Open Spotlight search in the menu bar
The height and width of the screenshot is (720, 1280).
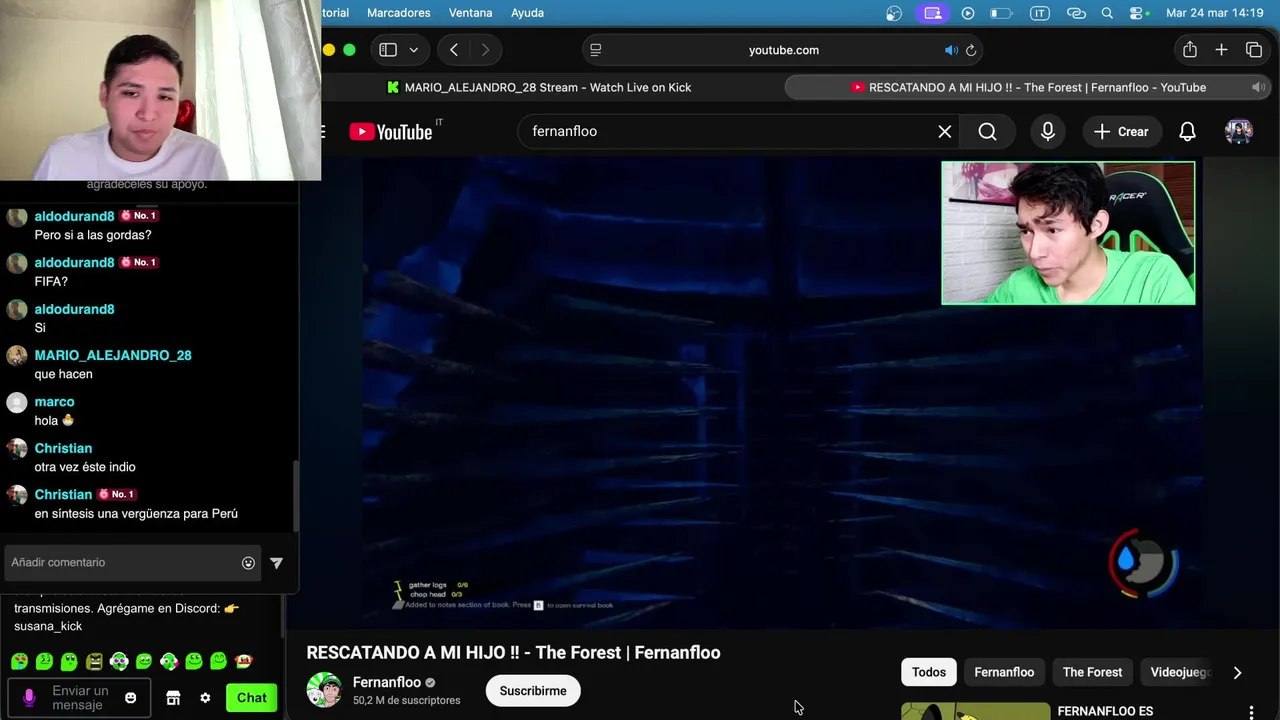click(1107, 13)
